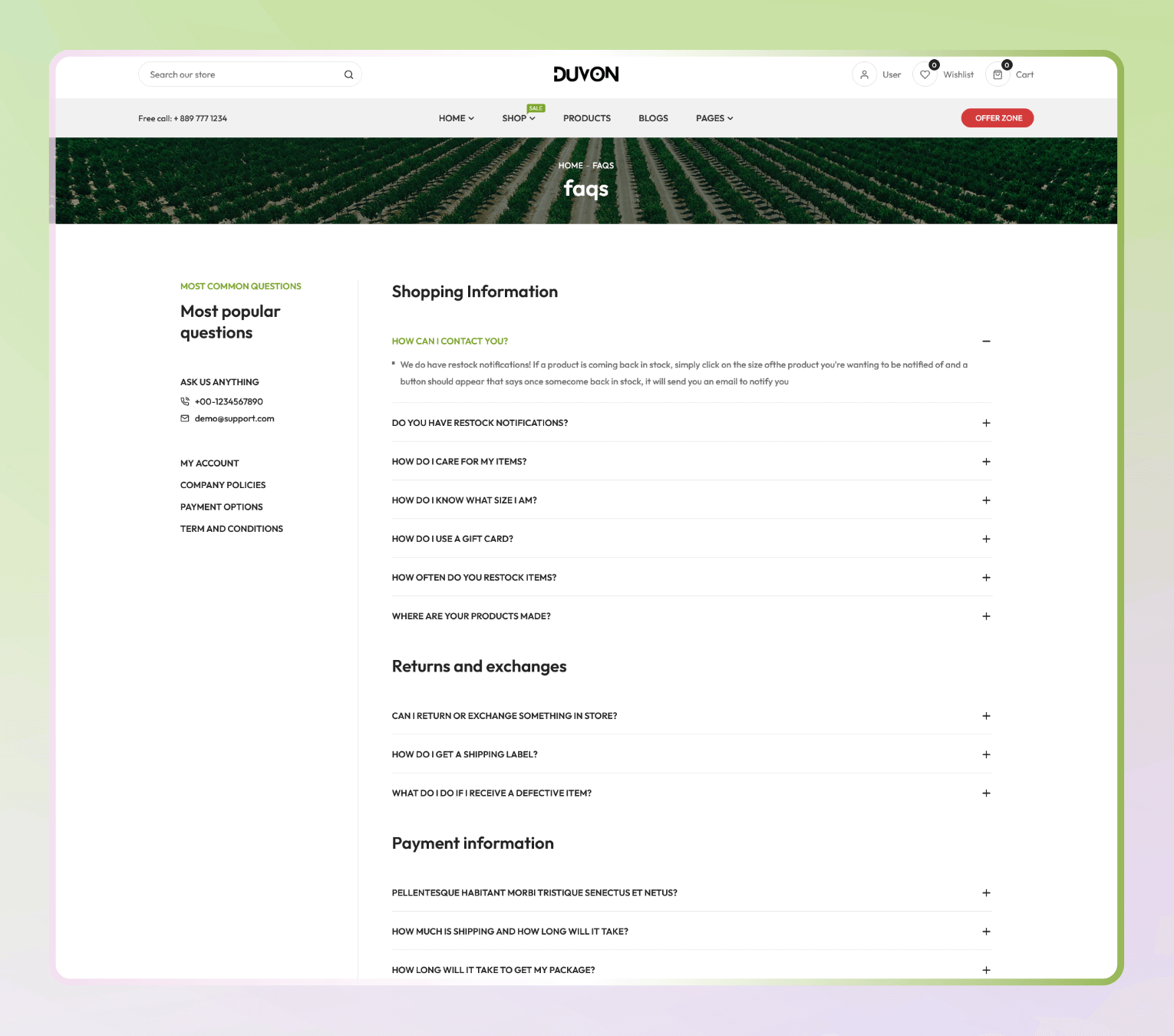This screenshot has height=1036, width=1174.
Task: Click the OFFER ZONE button
Action: (998, 118)
